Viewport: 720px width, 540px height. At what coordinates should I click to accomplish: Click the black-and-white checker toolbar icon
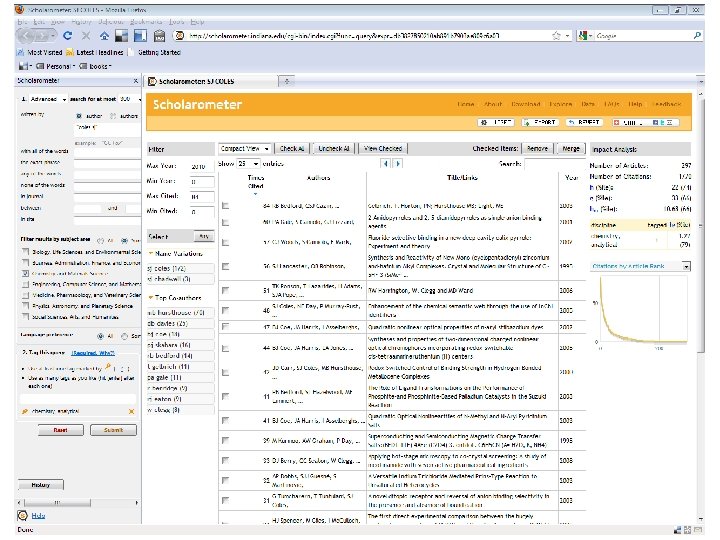coord(121,35)
